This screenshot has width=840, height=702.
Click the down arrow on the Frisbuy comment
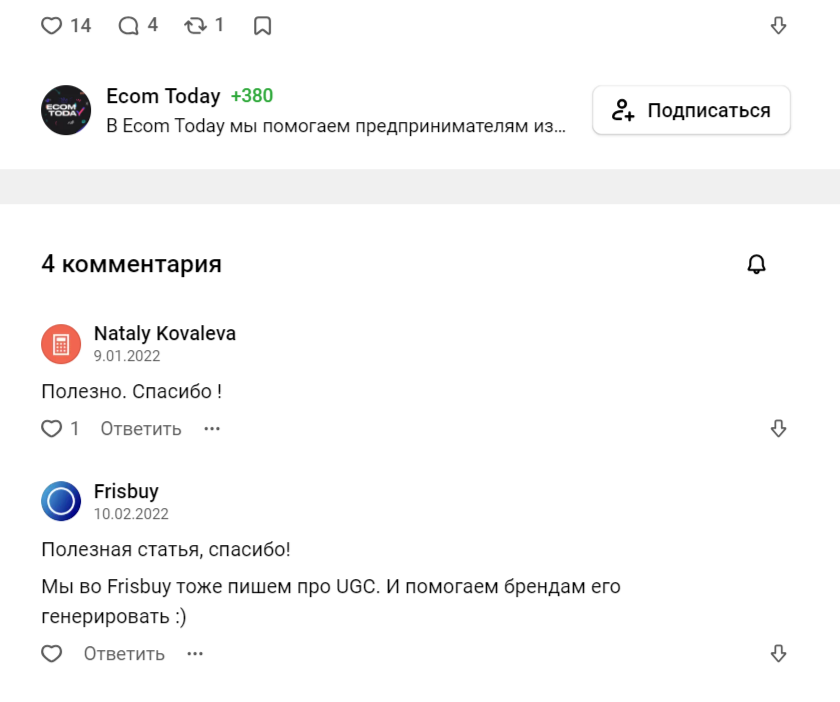pos(779,654)
